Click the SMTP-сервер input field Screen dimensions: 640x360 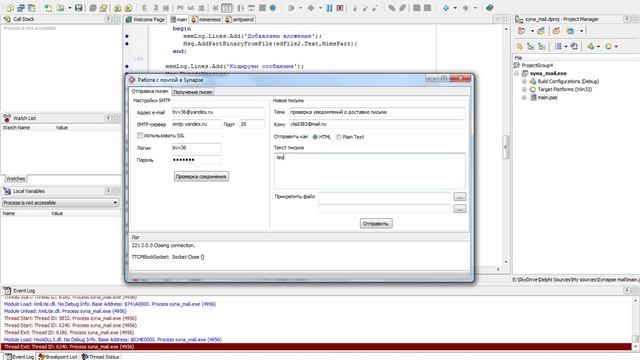click(x=196, y=124)
